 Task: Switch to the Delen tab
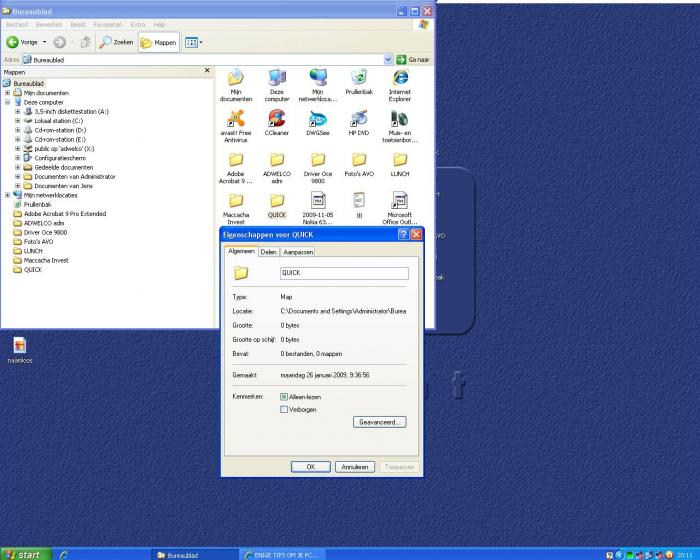click(x=269, y=252)
